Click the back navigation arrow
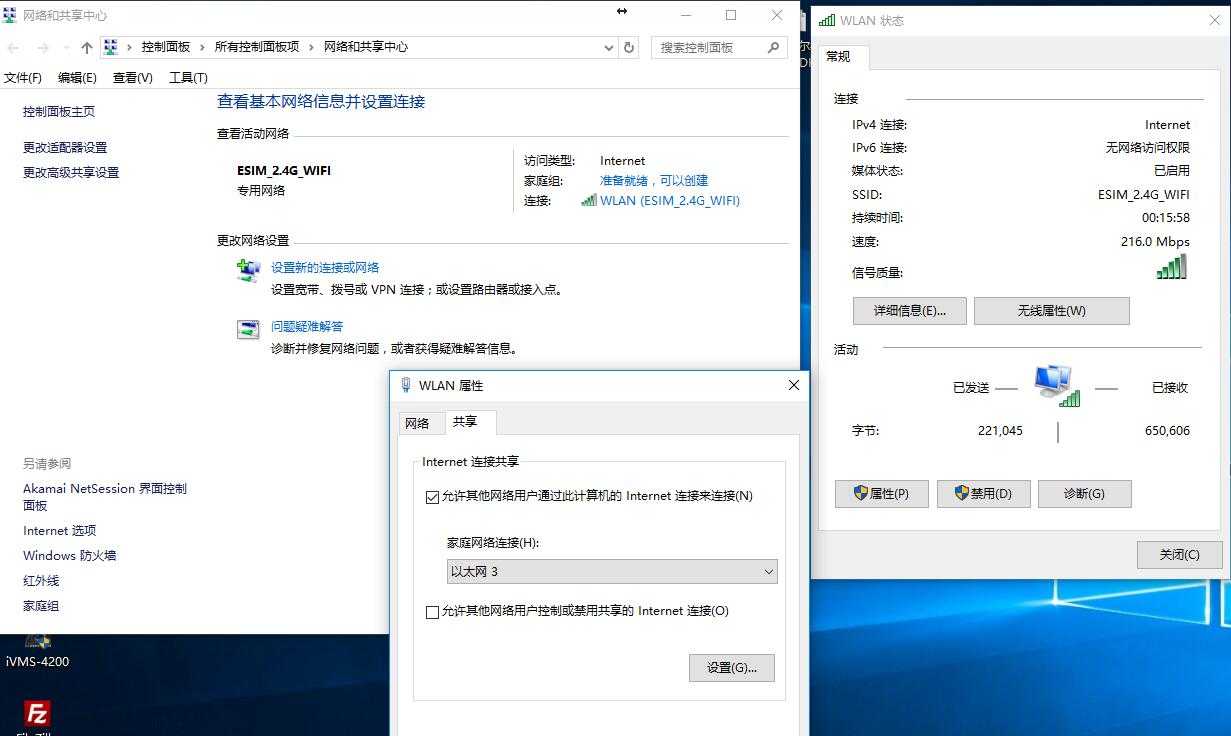Screen dimensions: 1231x736 point(12,47)
